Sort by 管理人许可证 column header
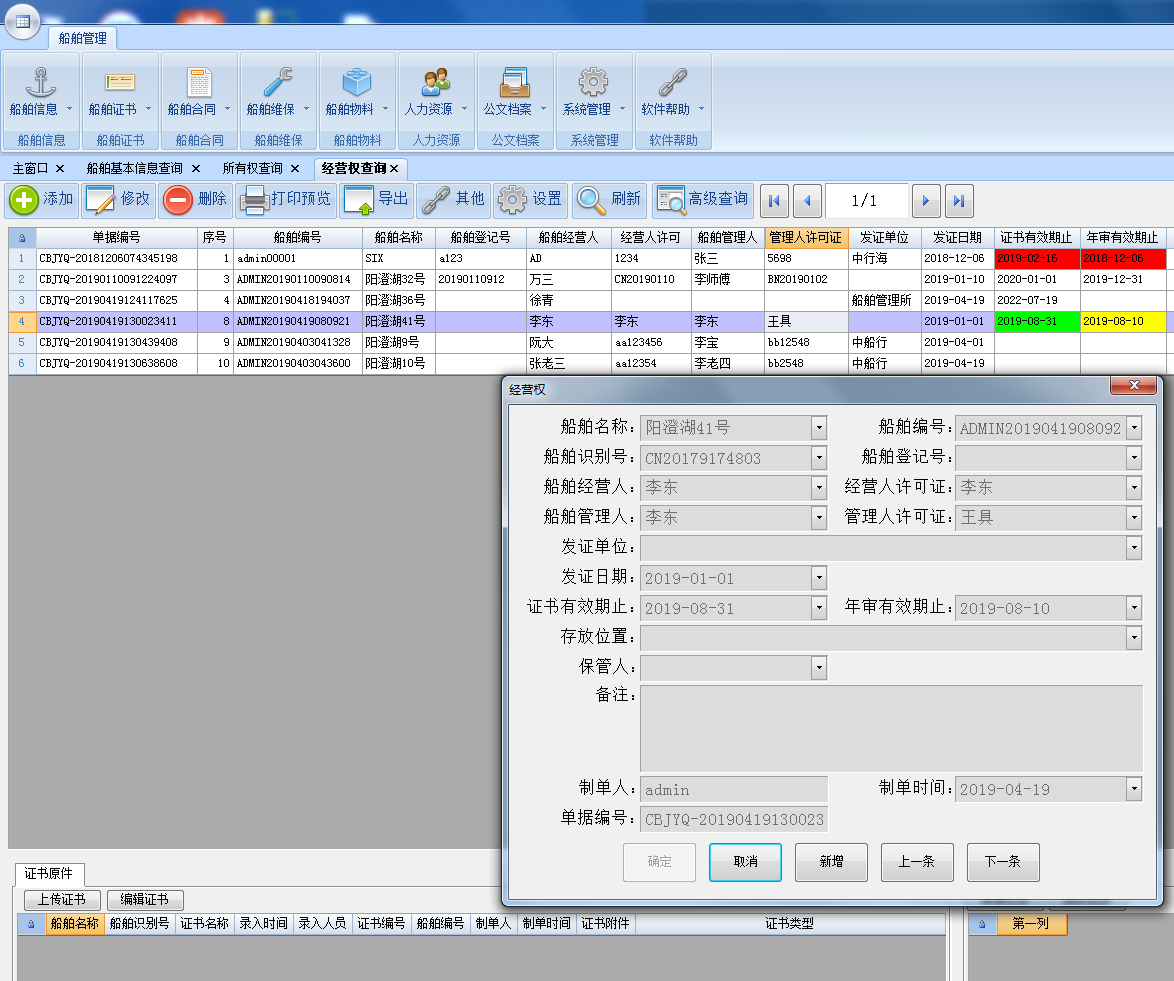Image resolution: width=1174 pixels, height=981 pixels. [806, 237]
